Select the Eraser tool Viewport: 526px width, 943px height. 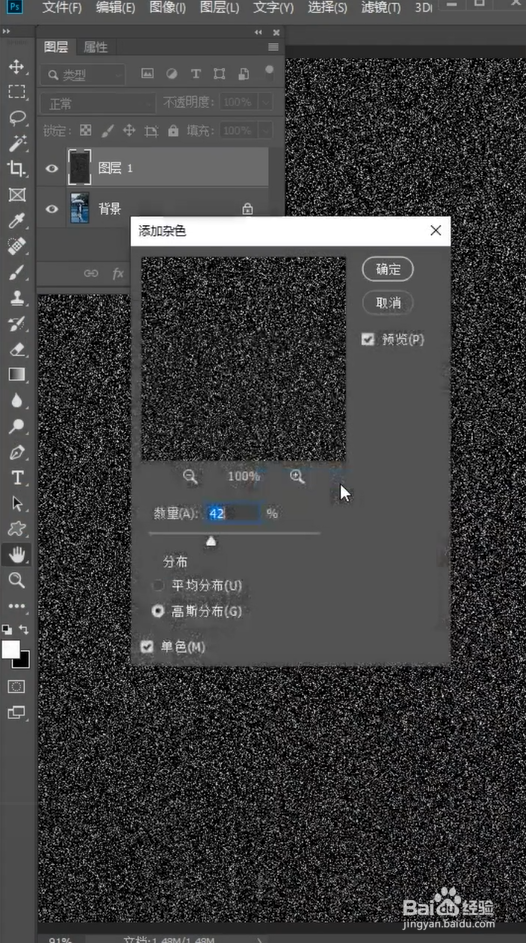click(16, 349)
